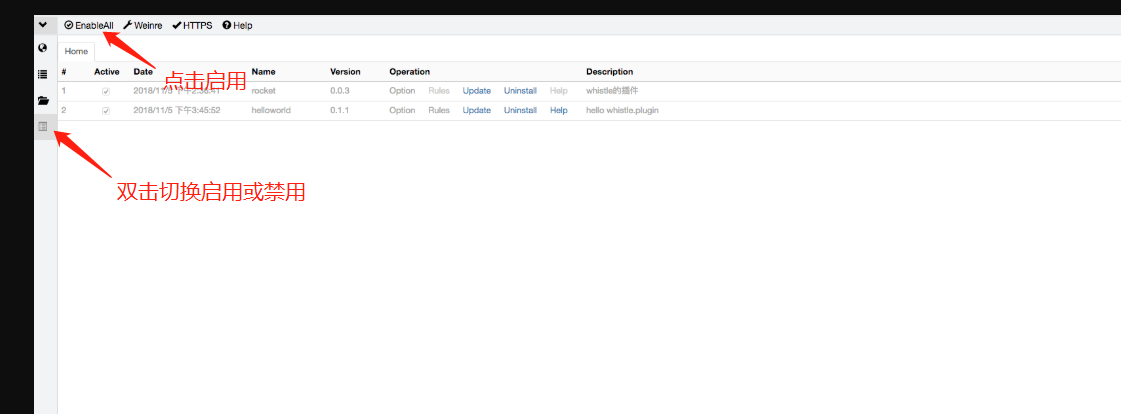Click Option for helloworld plugin

tap(402, 110)
